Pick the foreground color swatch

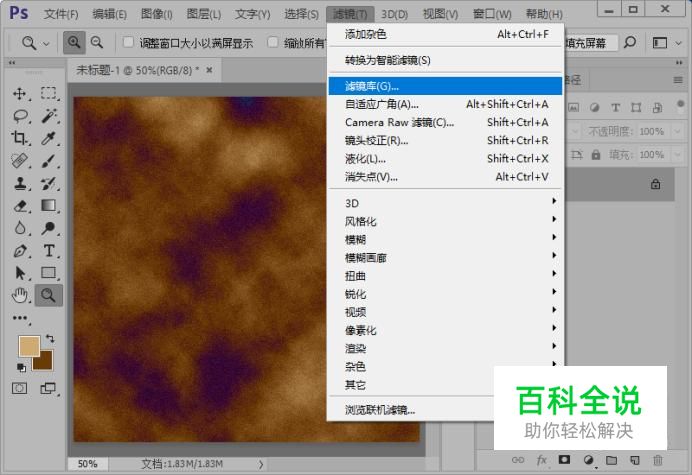(x=28, y=345)
